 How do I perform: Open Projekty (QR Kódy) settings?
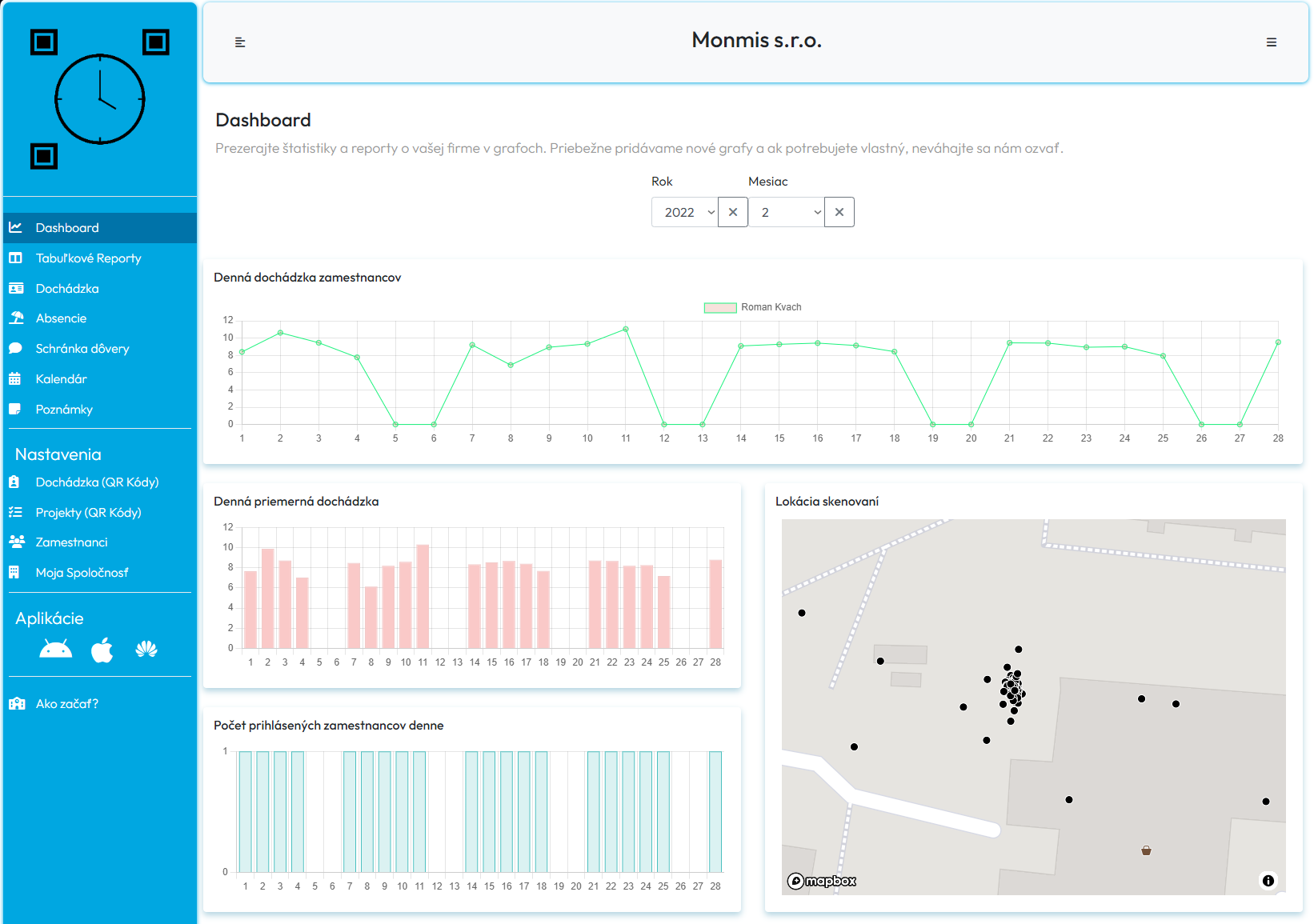click(99, 513)
